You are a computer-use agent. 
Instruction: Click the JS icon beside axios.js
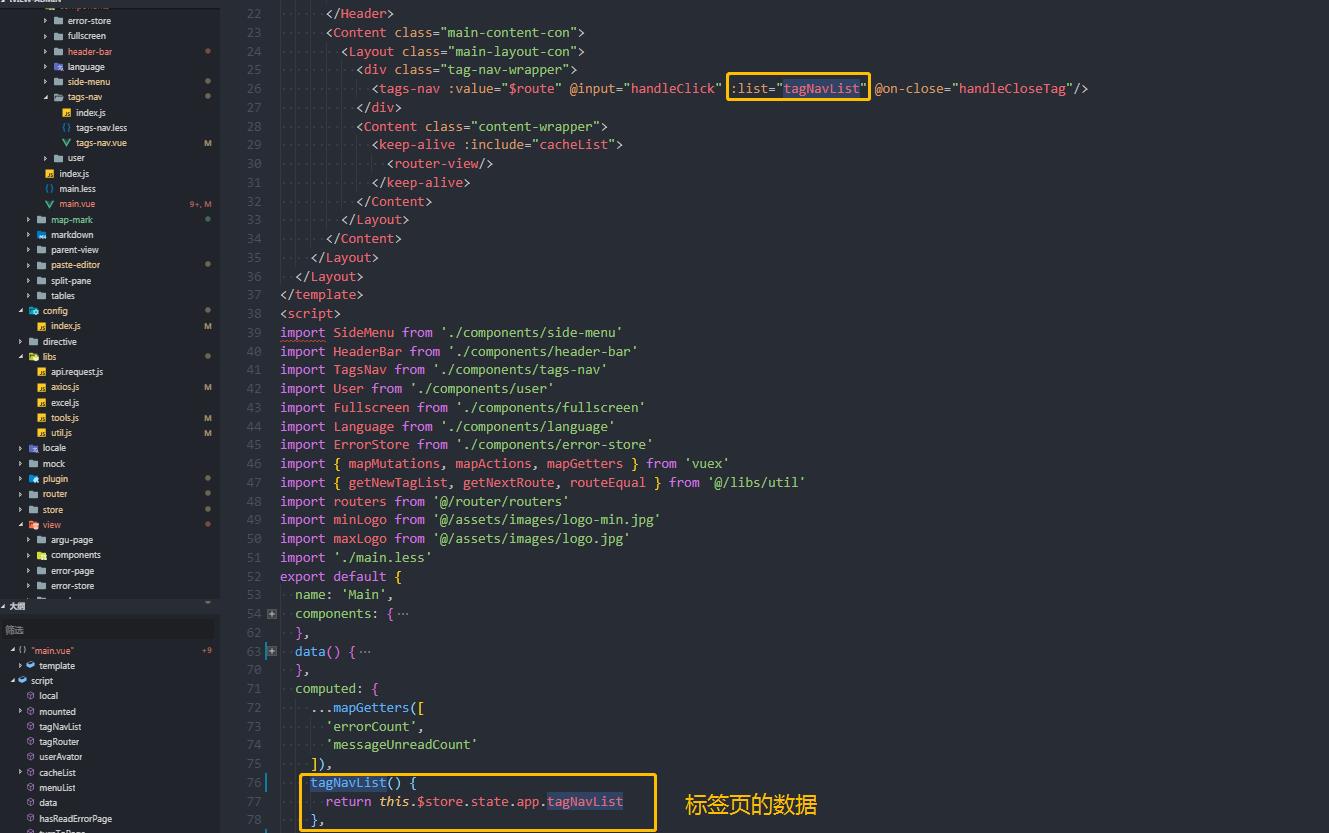coord(41,387)
